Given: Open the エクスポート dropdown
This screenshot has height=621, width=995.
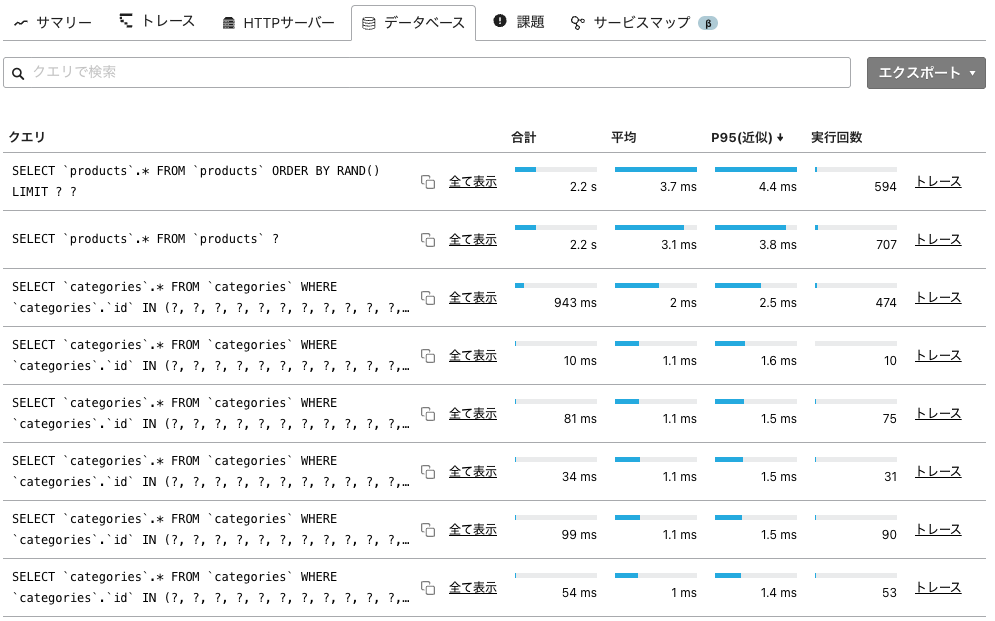Looking at the screenshot, I should click(926, 73).
